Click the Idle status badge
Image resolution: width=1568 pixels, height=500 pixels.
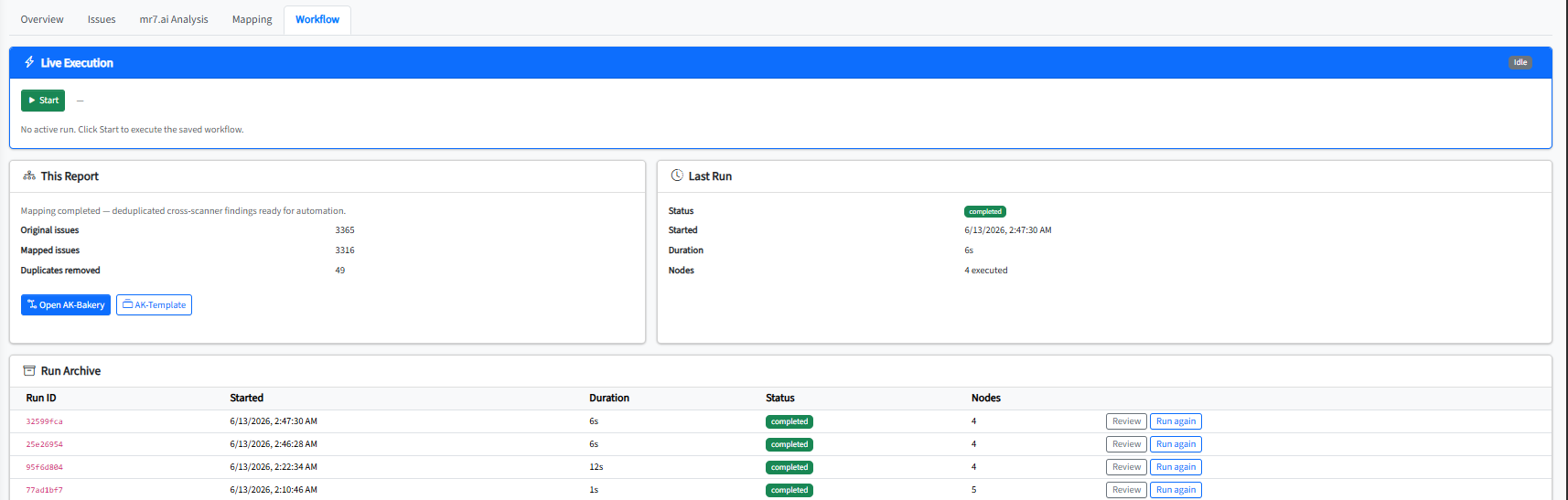(1520, 62)
